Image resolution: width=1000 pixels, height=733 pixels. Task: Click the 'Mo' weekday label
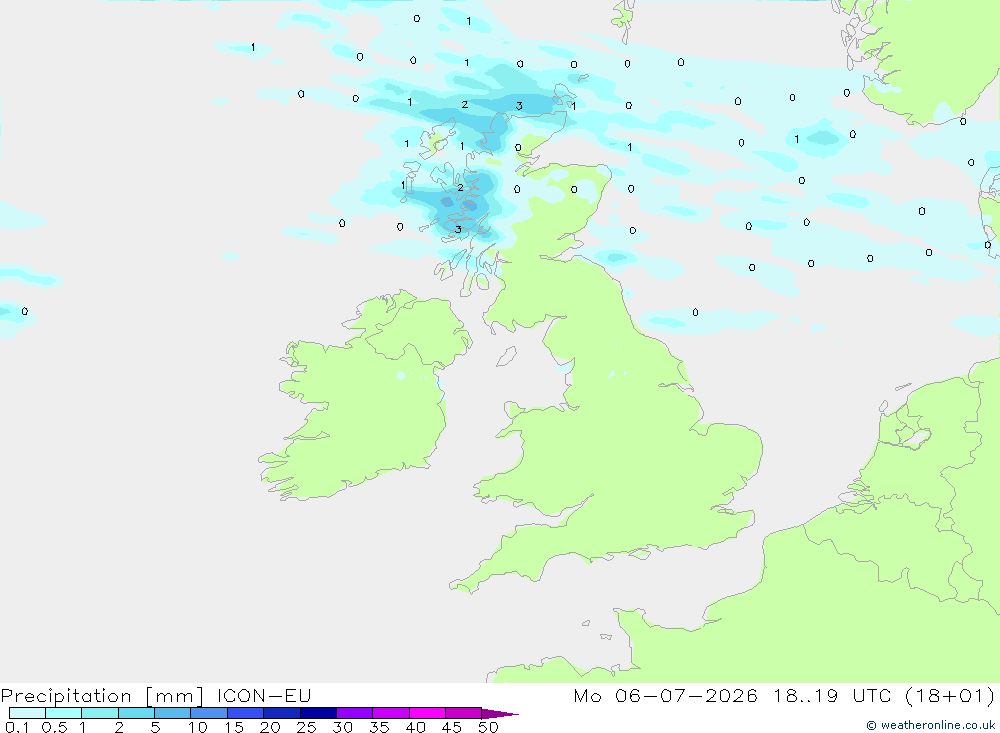click(x=587, y=695)
